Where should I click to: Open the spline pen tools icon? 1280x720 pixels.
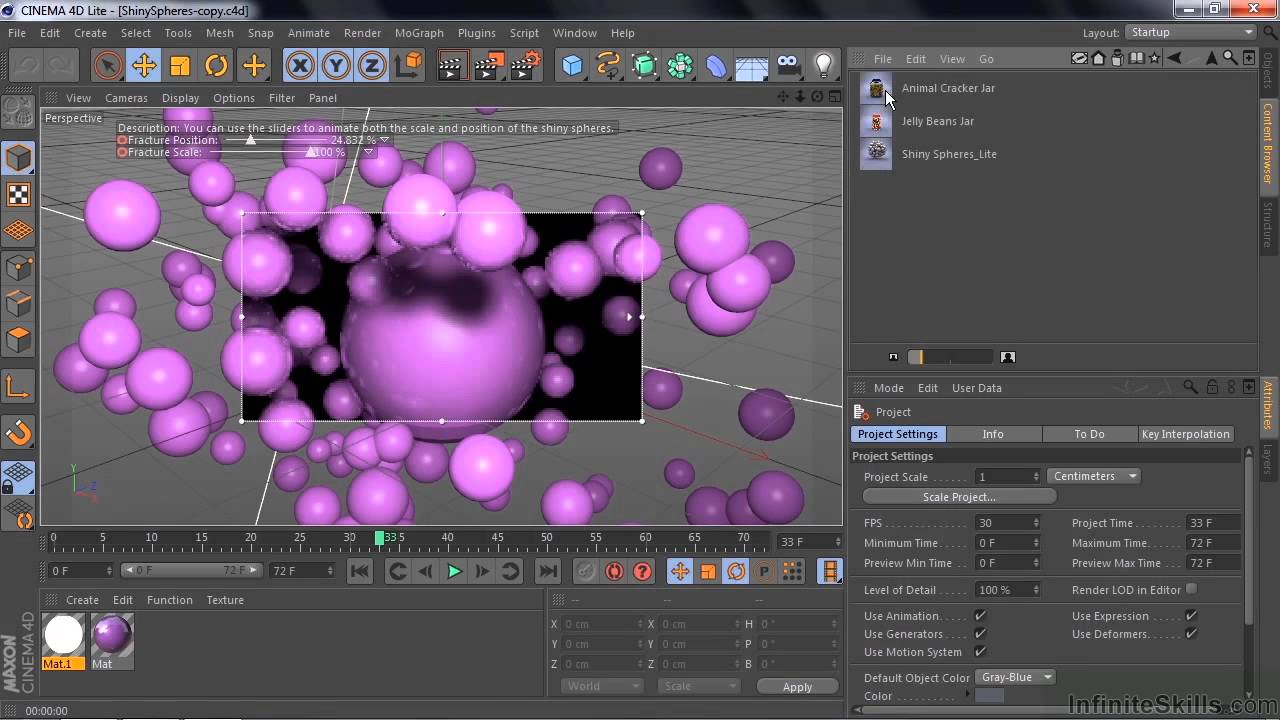coord(608,67)
